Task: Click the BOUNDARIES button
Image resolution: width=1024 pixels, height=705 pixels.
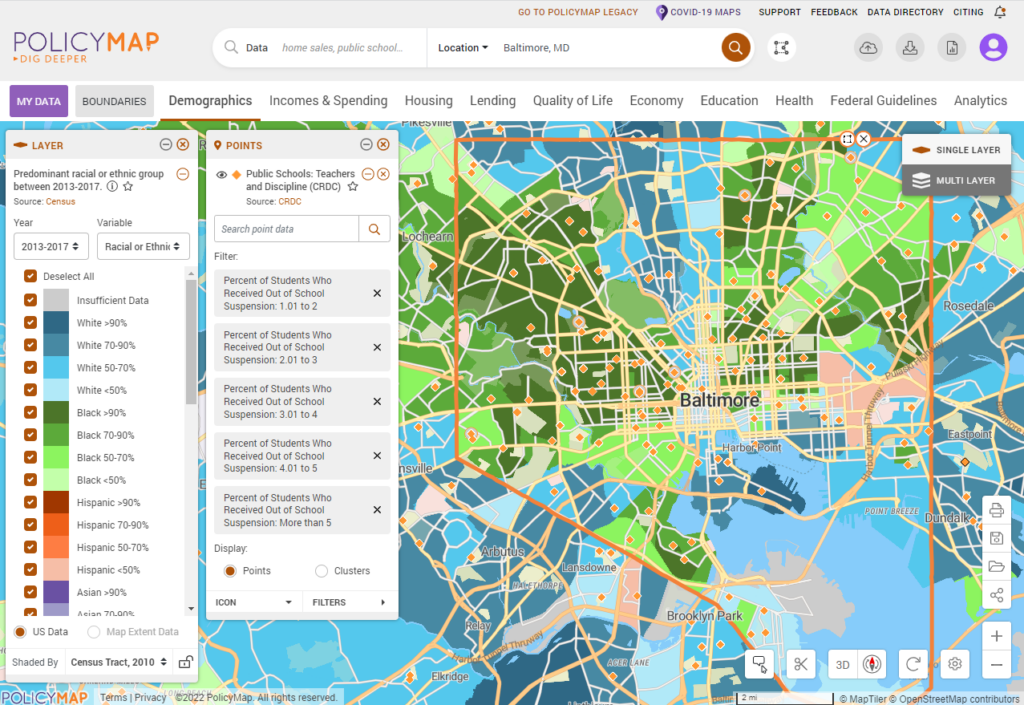Action: tap(114, 101)
